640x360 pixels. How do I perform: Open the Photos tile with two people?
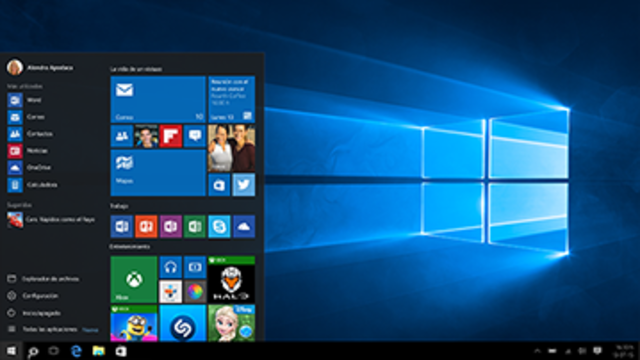point(231,148)
